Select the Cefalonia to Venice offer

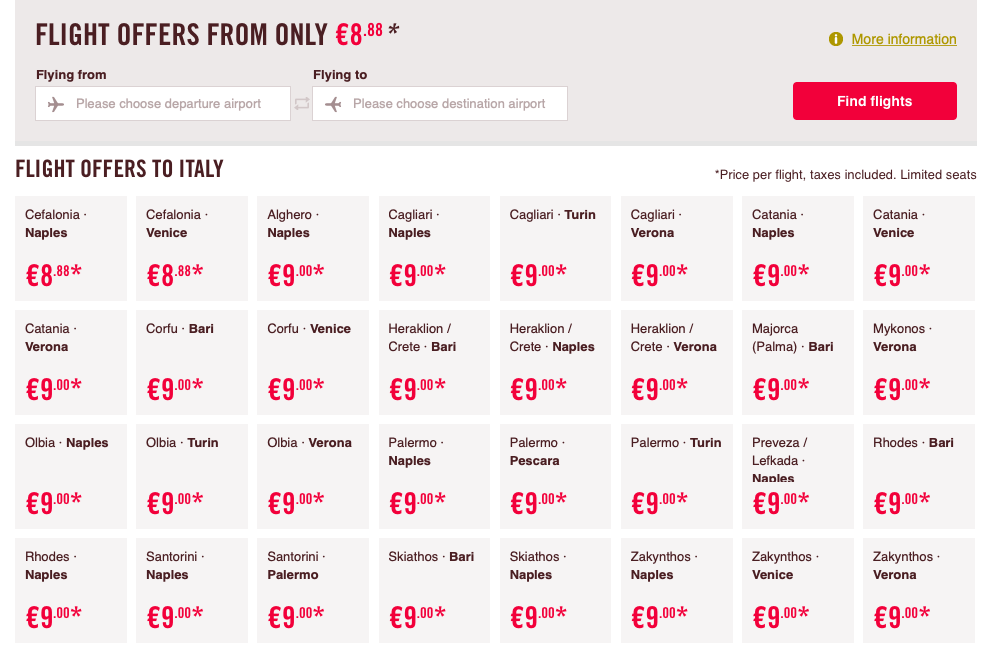coord(192,248)
